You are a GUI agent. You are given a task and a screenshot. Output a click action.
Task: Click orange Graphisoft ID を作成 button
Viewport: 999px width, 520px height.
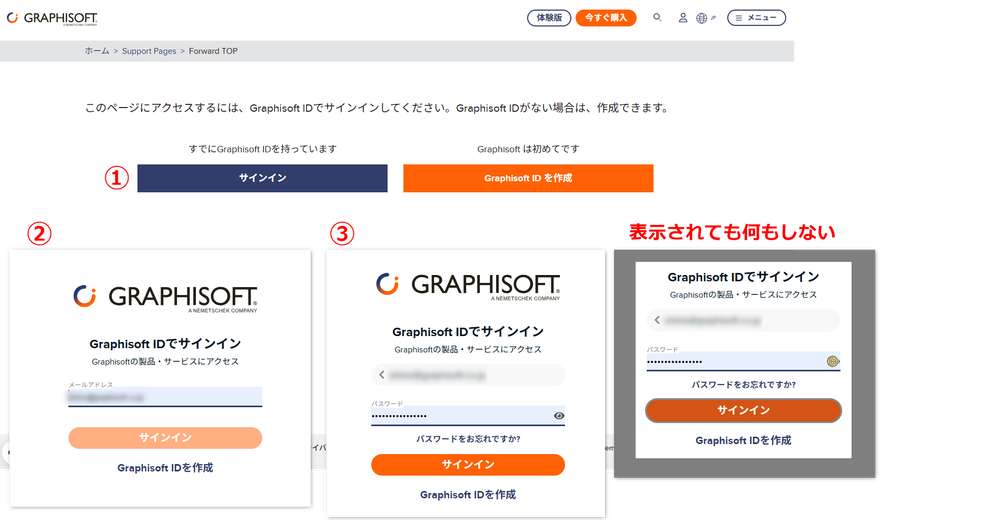click(x=528, y=178)
